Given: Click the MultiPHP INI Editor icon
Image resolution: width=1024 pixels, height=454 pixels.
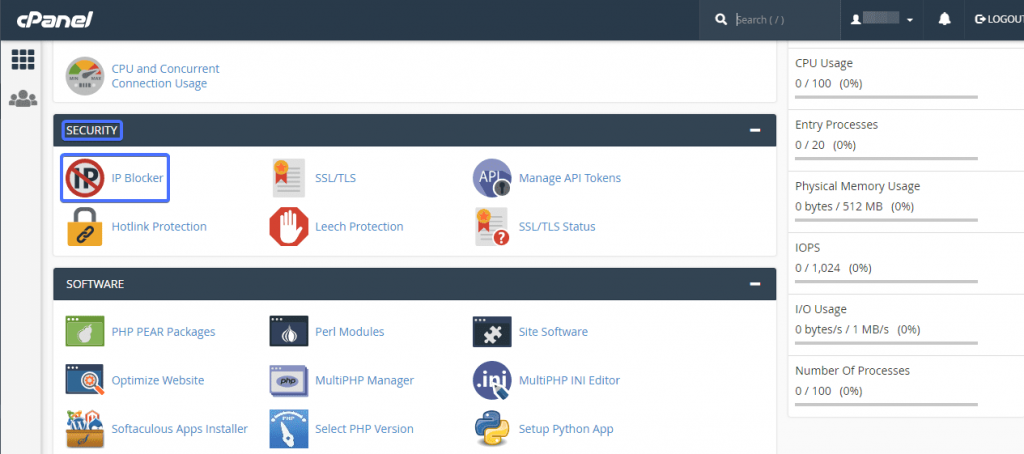Looking at the screenshot, I should pyautogui.click(x=492, y=380).
